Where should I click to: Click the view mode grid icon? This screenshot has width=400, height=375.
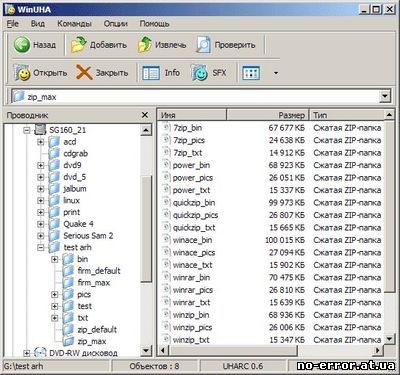[x=251, y=73]
